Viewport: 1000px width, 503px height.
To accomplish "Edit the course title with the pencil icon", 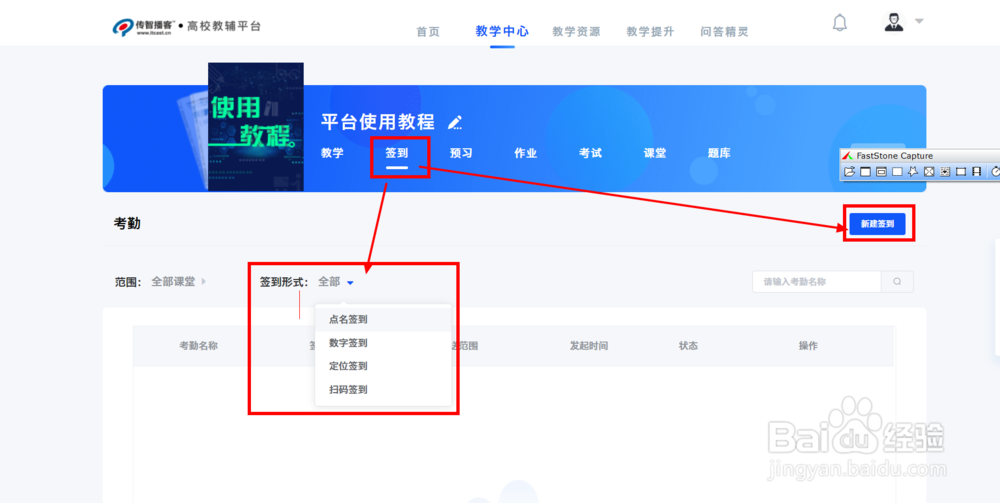I will tap(455, 122).
